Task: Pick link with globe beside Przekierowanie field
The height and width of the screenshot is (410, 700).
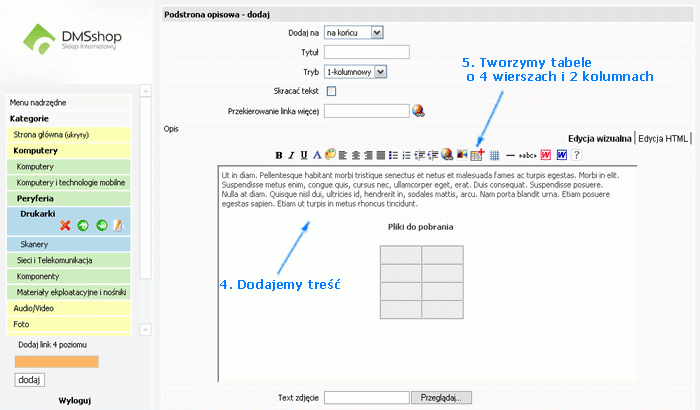Action: click(418, 111)
